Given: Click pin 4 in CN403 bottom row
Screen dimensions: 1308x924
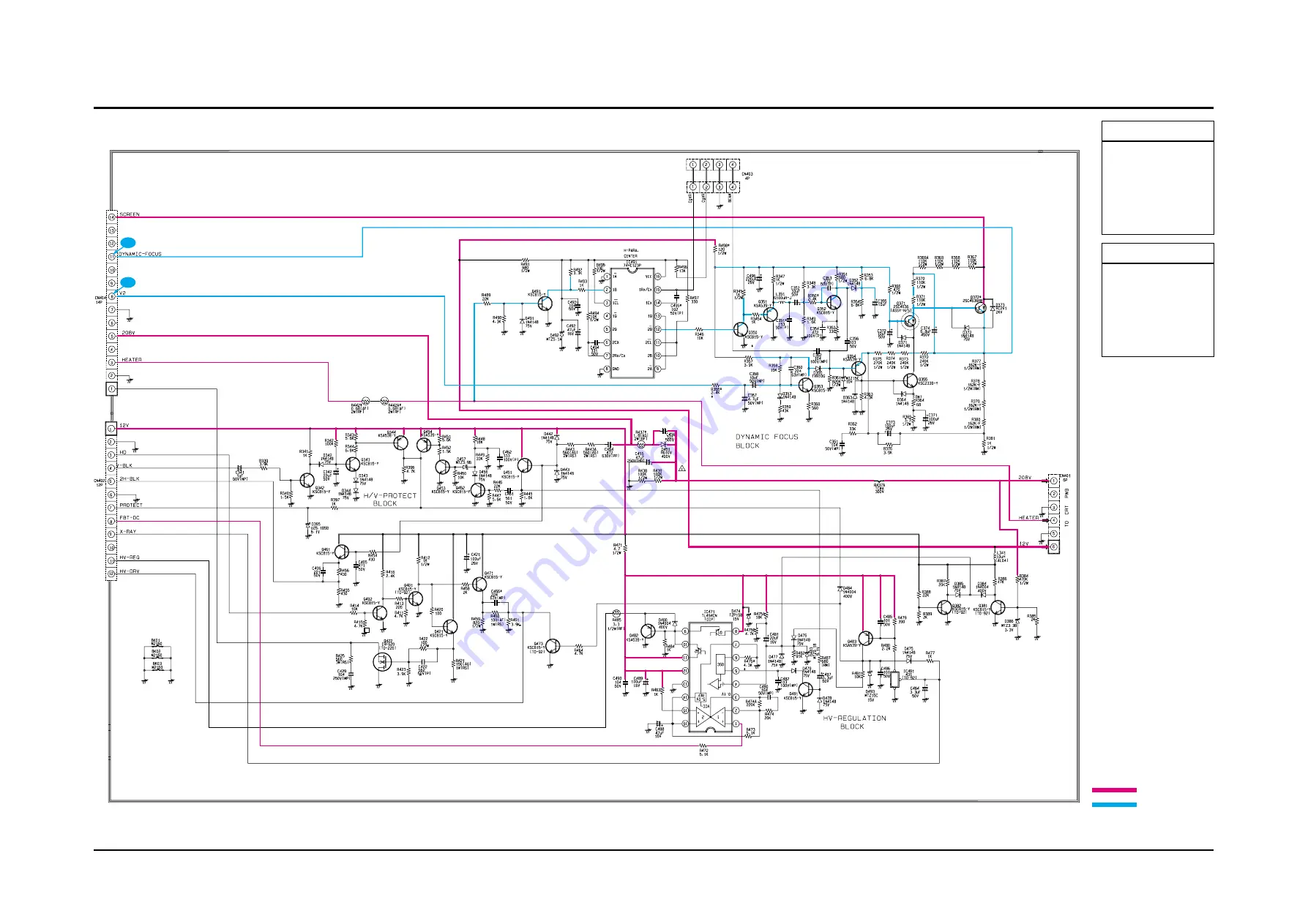Looking at the screenshot, I should [x=733, y=187].
